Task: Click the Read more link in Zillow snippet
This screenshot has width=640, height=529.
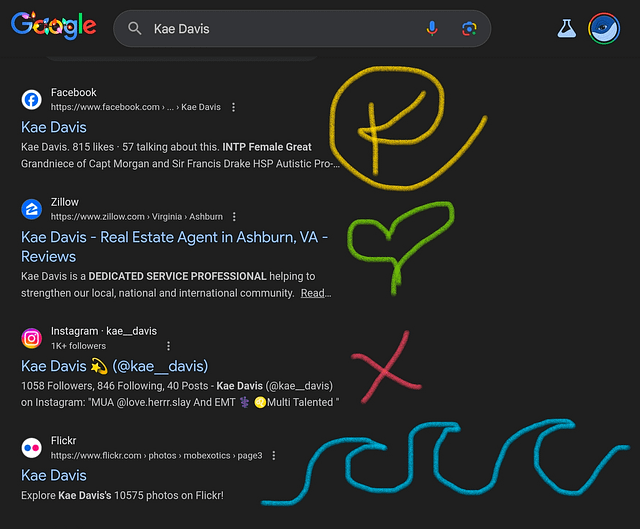Action: pyautogui.click(x=313, y=293)
